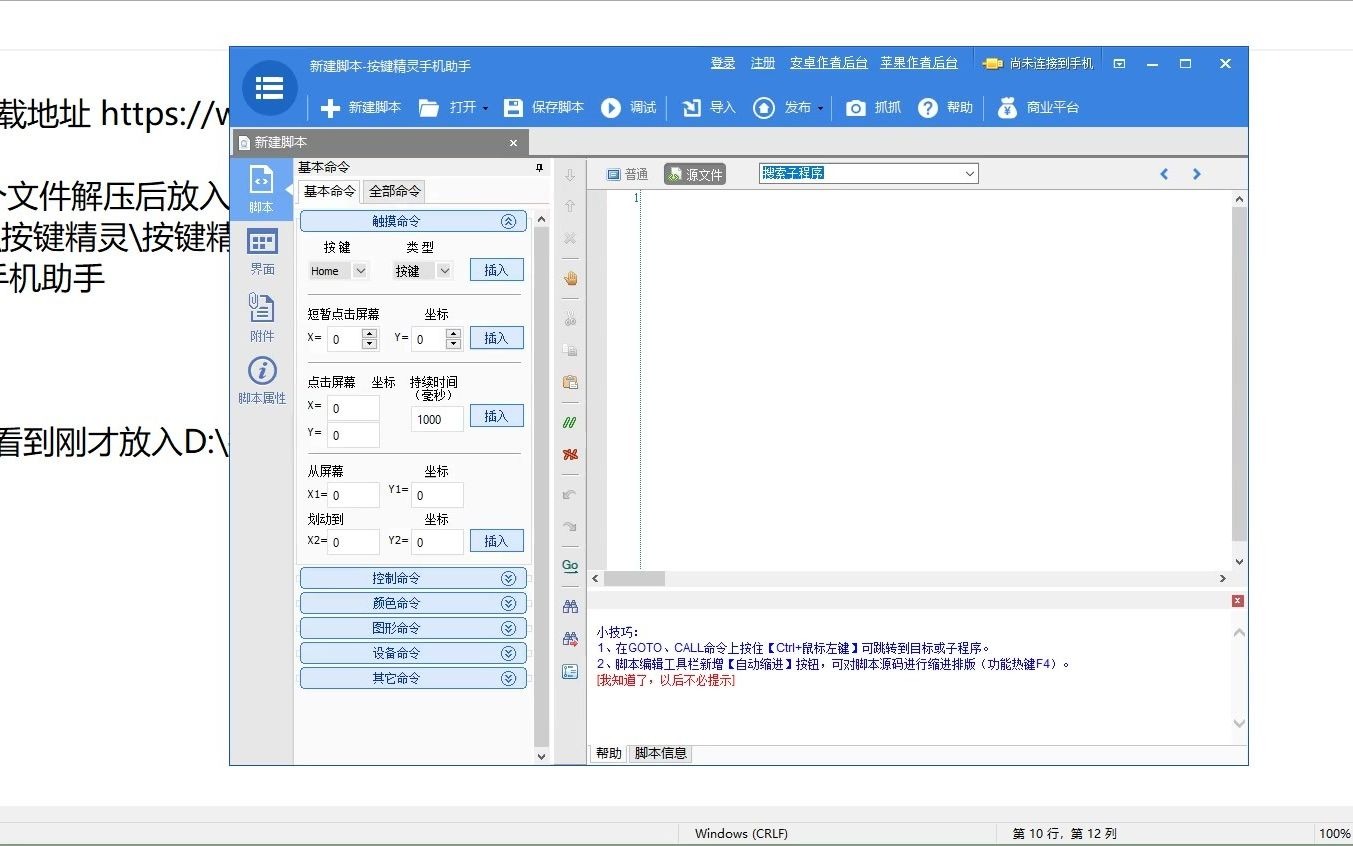Click 导入 import button

(709, 107)
